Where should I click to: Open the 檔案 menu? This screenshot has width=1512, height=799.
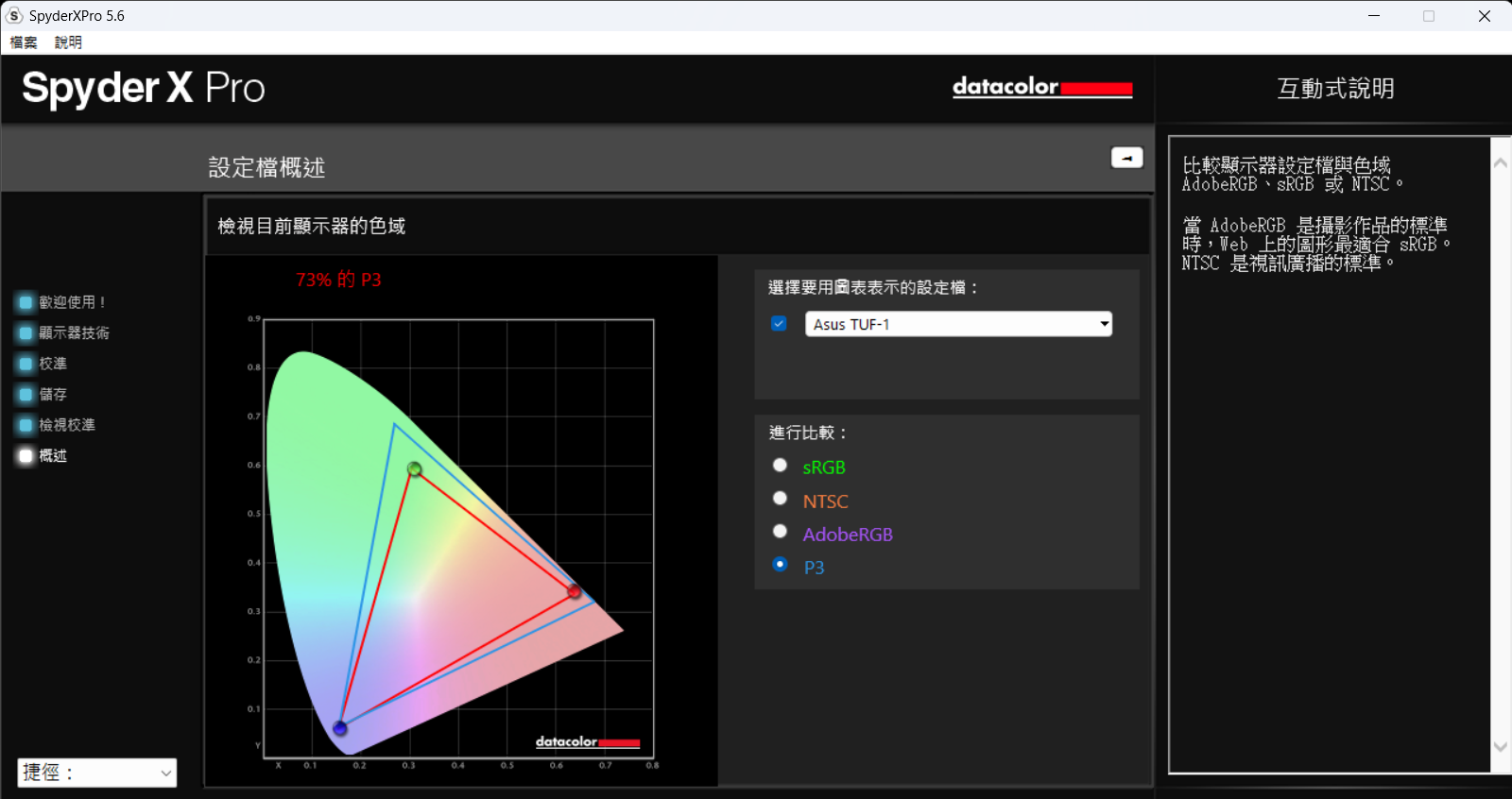click(x=24, y=42)
